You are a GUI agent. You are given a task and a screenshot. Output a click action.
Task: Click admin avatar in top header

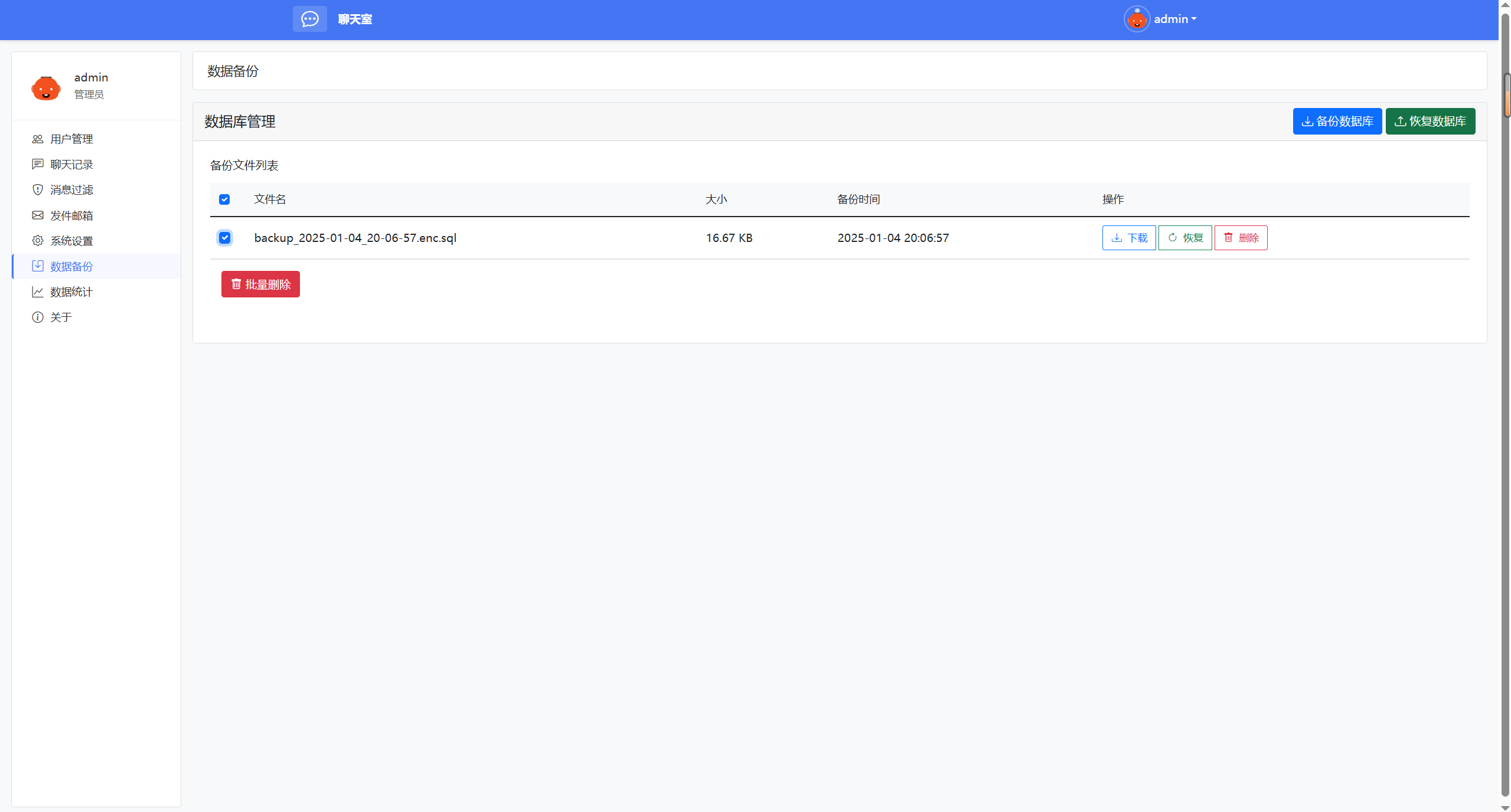pos(1136,19)
